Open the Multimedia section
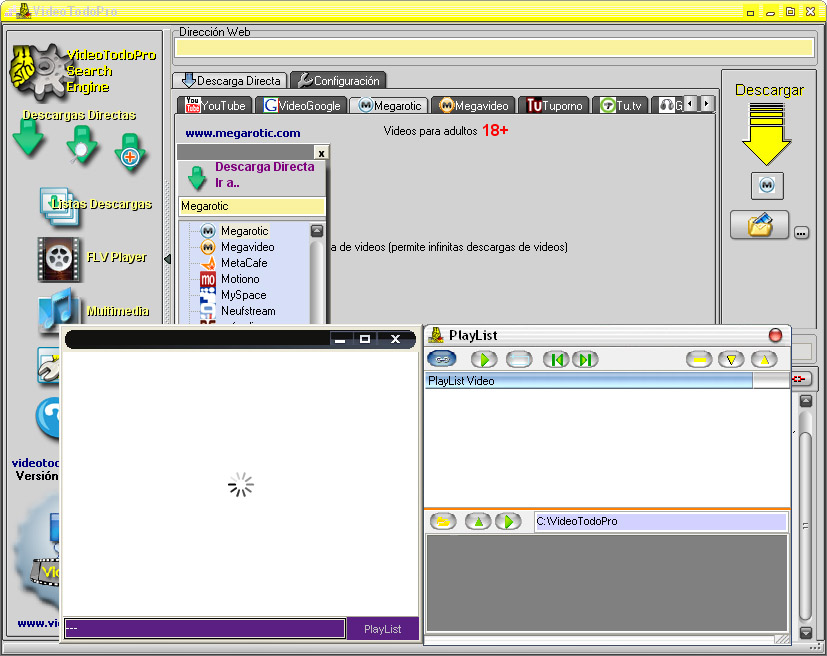Image resolution: width=827 pixels, height=656 pixels. pos(94,310)
